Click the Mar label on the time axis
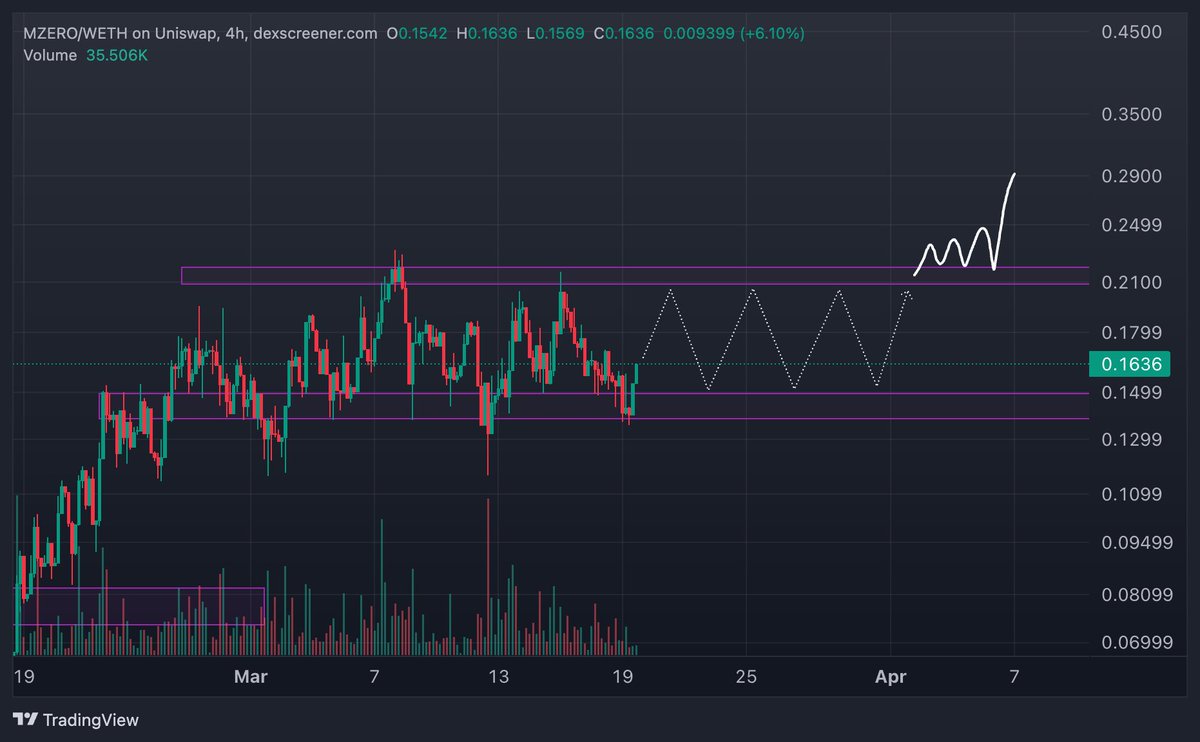The height and width of the screenshot is (742, 1200). click(251, 676)
